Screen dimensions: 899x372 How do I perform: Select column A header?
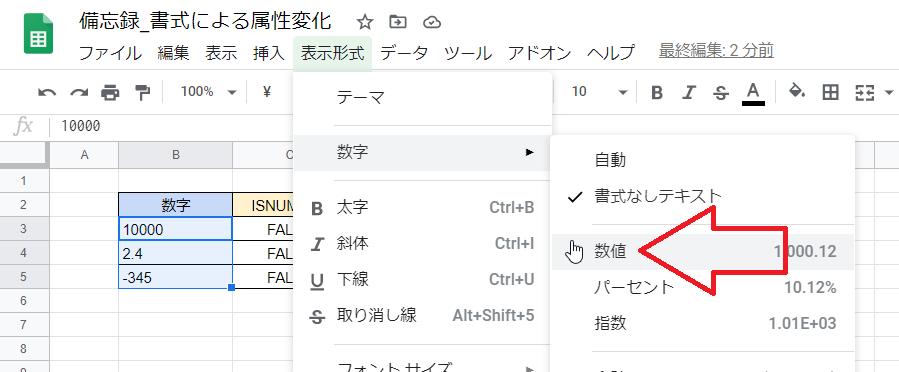pyautogui.click(x=84, y=155)
